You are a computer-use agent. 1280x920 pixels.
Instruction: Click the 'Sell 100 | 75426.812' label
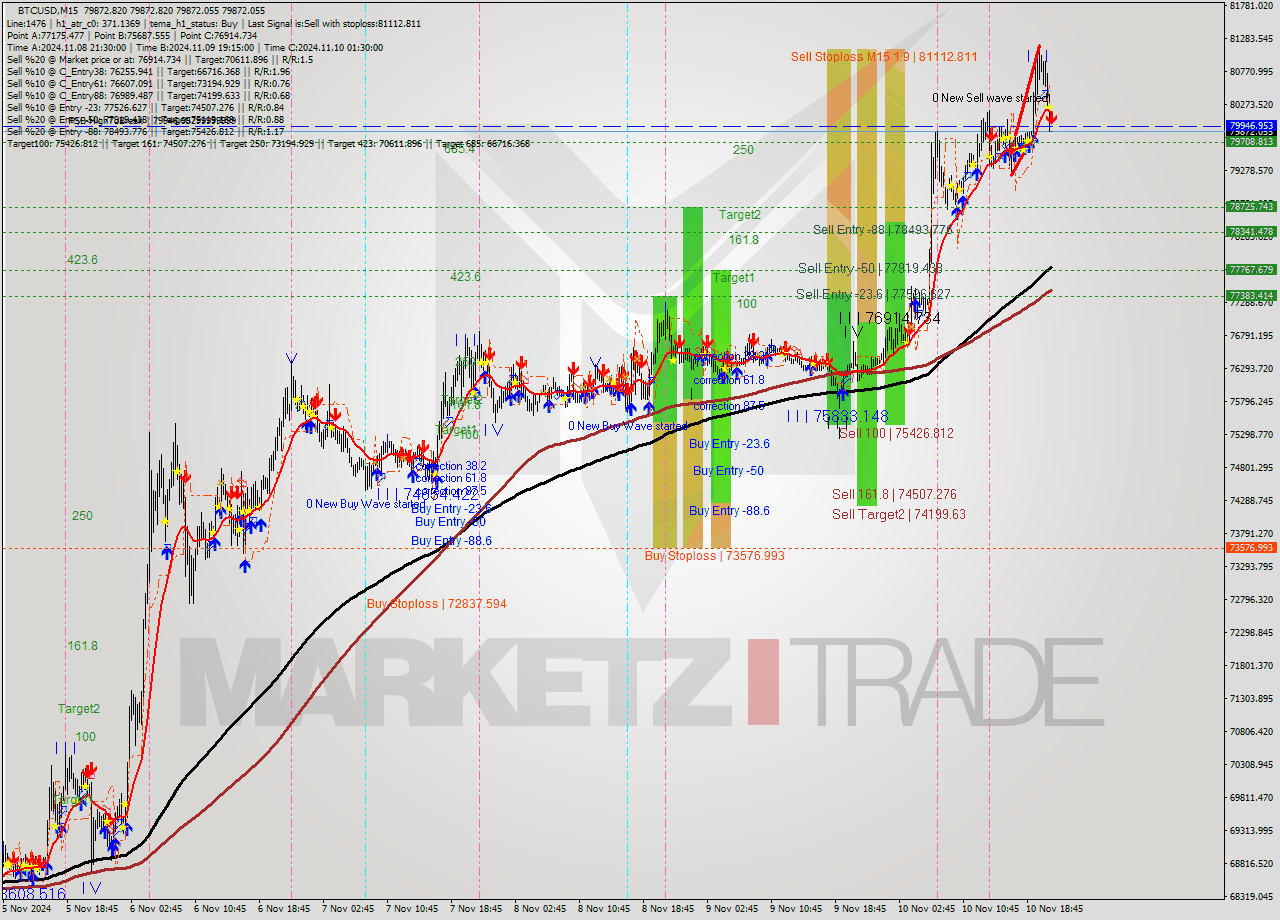[x=896, y=434]
